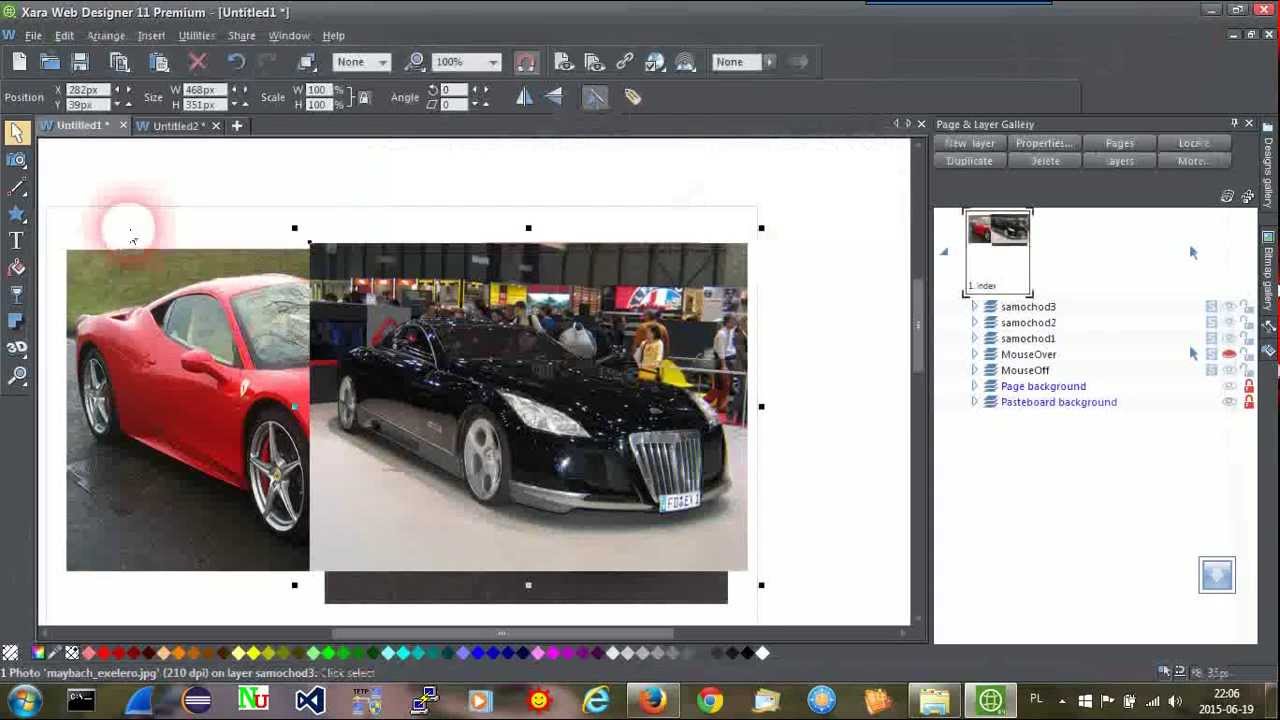Image resolution: width=1280 pixels, height=720 pixels.
Task: Delete selection with red X icon
Action: pos(197,62)
